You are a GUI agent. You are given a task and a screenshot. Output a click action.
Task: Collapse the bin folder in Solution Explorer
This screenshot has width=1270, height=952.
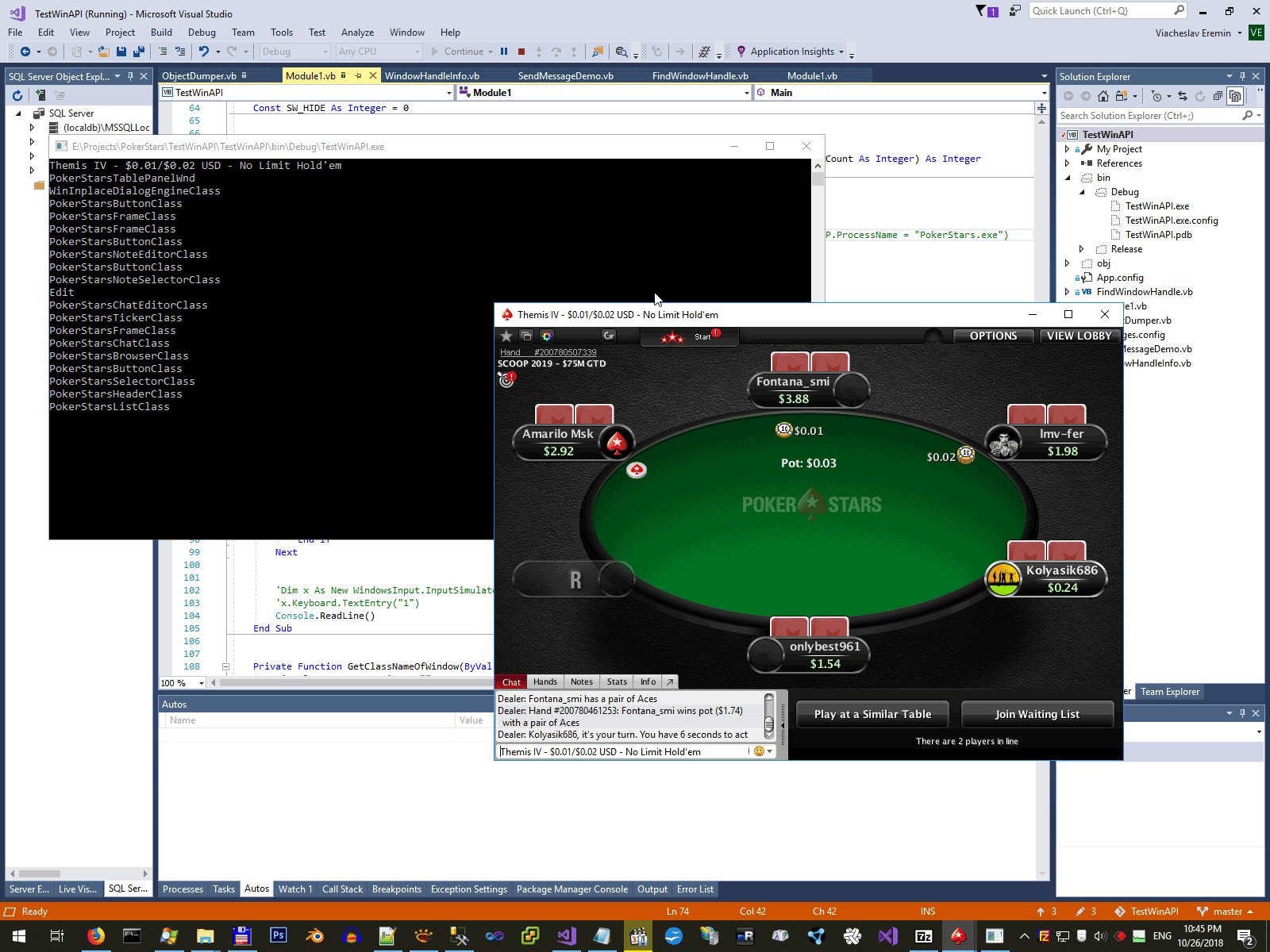[1067, 178]
